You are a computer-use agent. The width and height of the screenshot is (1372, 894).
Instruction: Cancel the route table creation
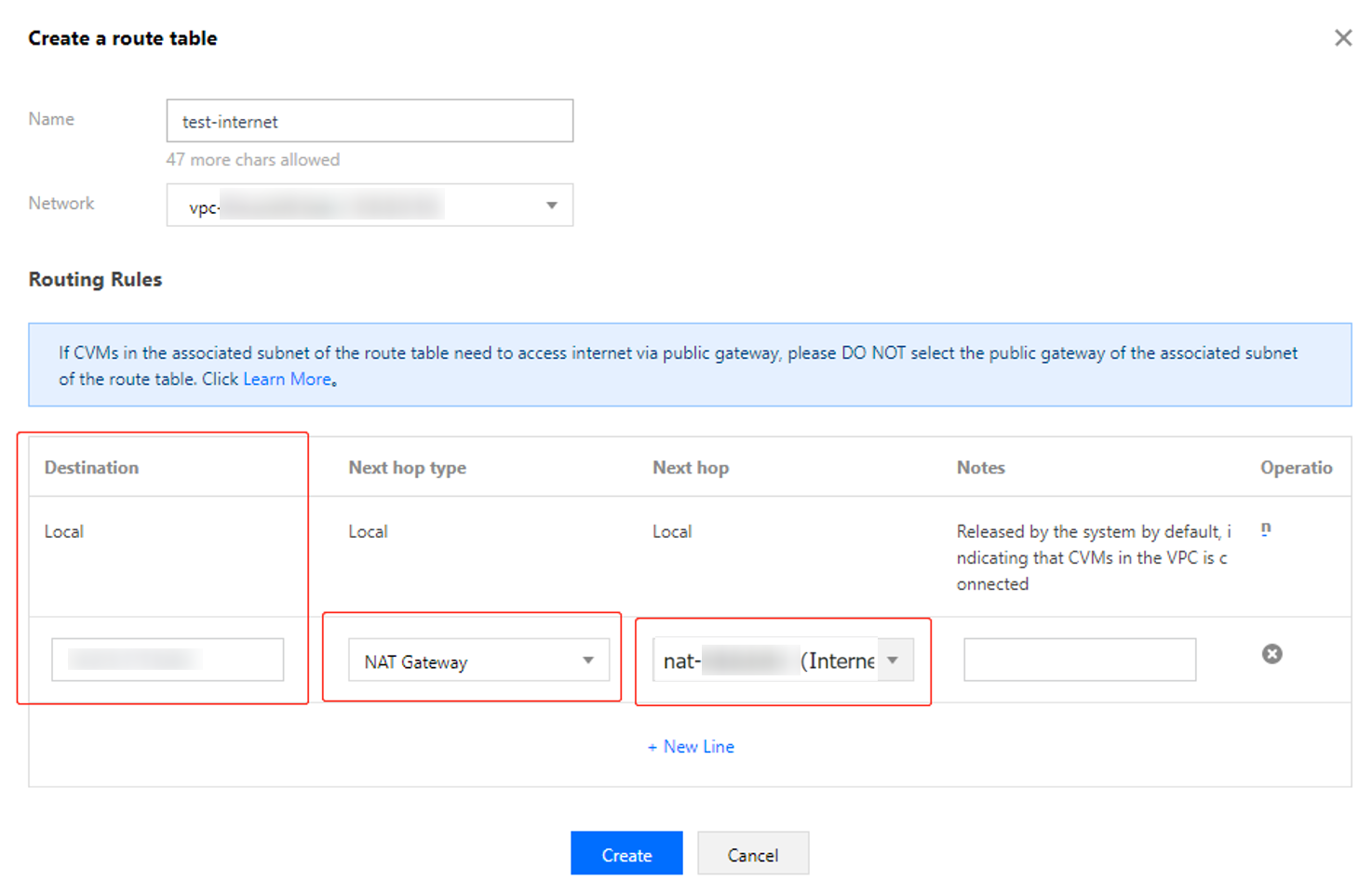752,854
